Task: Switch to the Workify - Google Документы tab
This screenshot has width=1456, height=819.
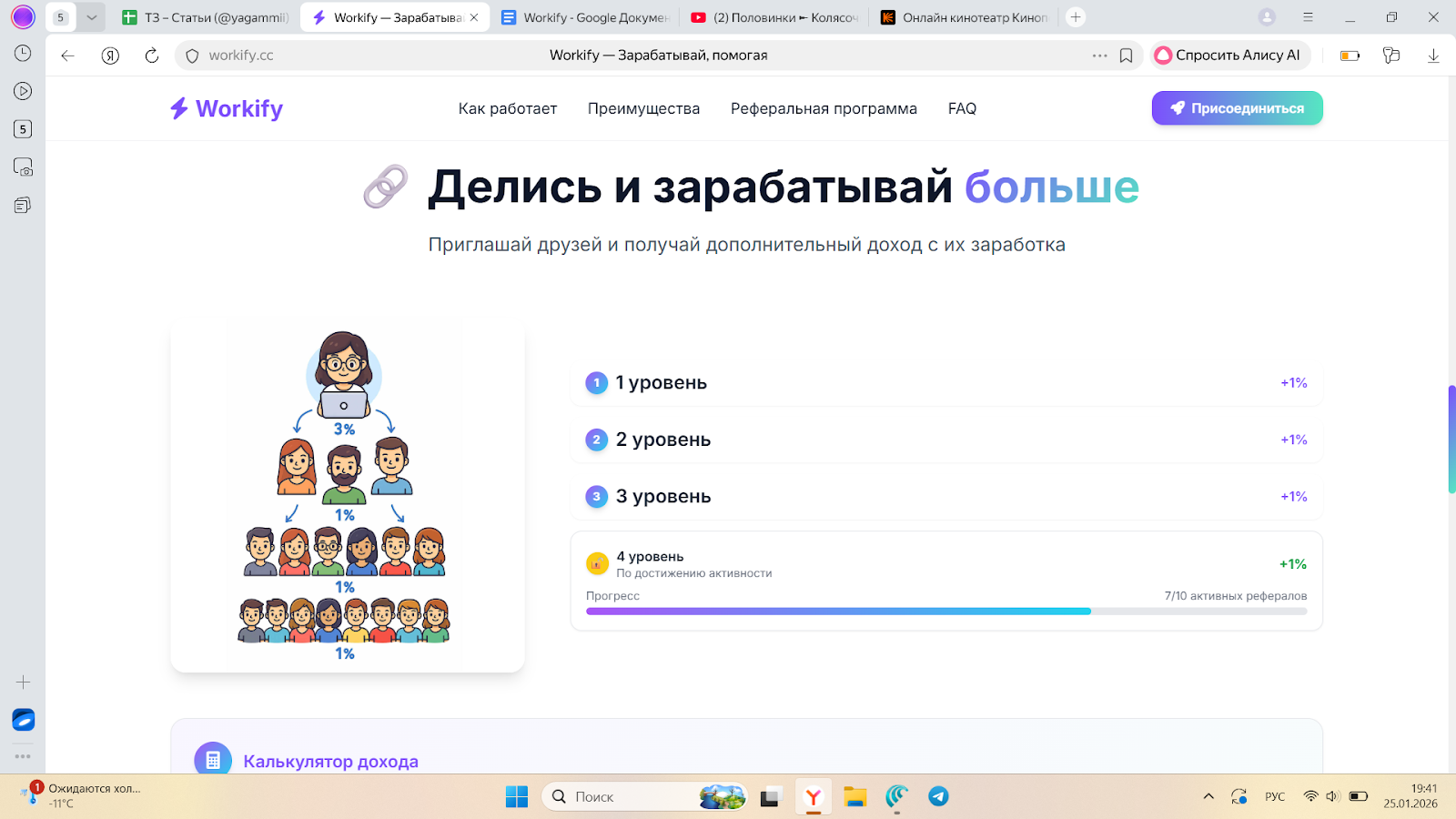Action: tap(587, 17)
